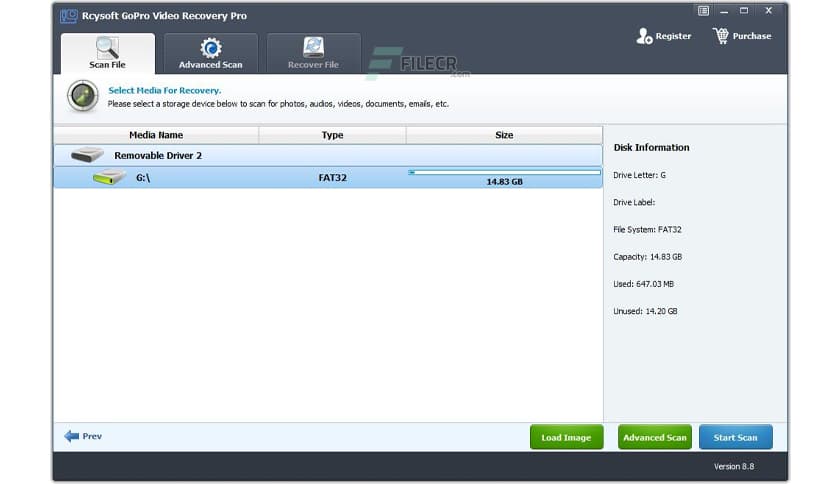Click the blue Prev arrow icon

71,436
